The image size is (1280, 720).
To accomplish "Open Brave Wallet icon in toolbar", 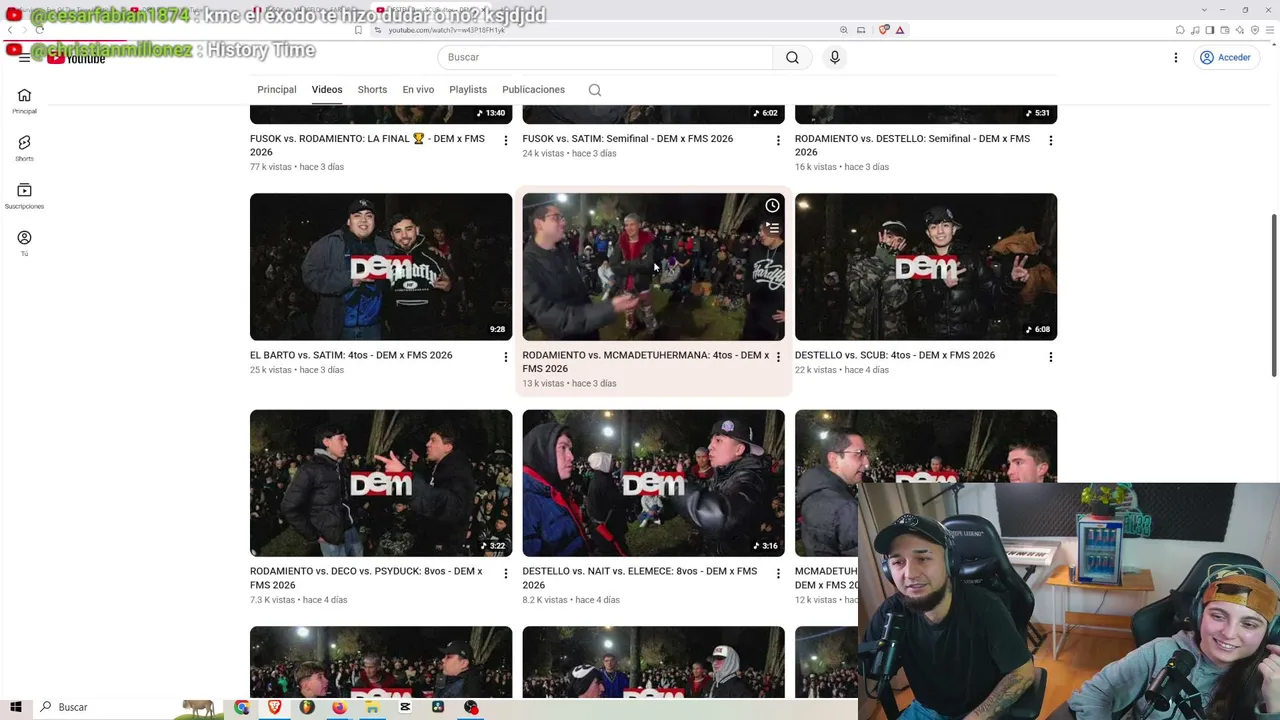I will pos(1225,30).
